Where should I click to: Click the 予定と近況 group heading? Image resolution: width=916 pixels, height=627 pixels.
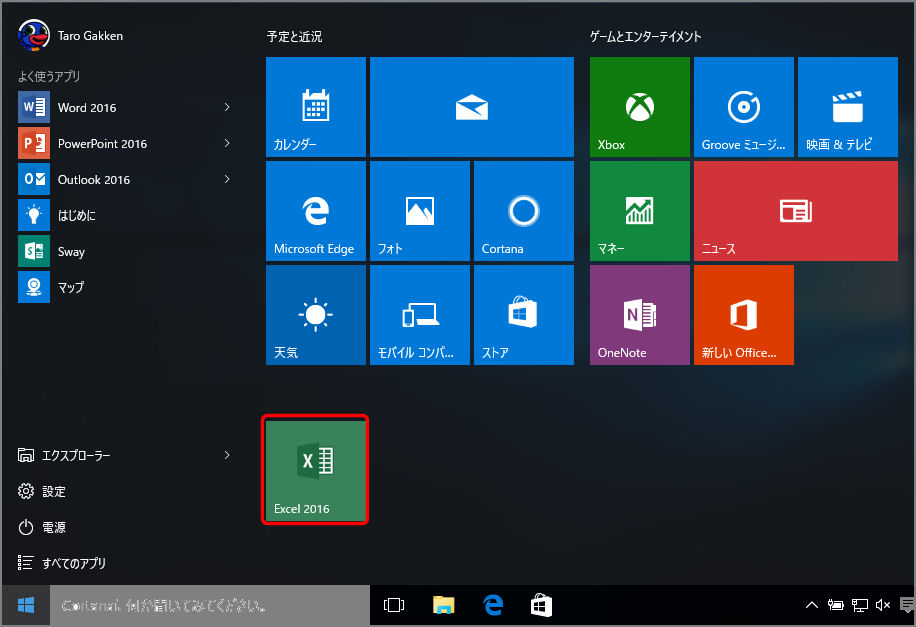[x=294, y=36]
